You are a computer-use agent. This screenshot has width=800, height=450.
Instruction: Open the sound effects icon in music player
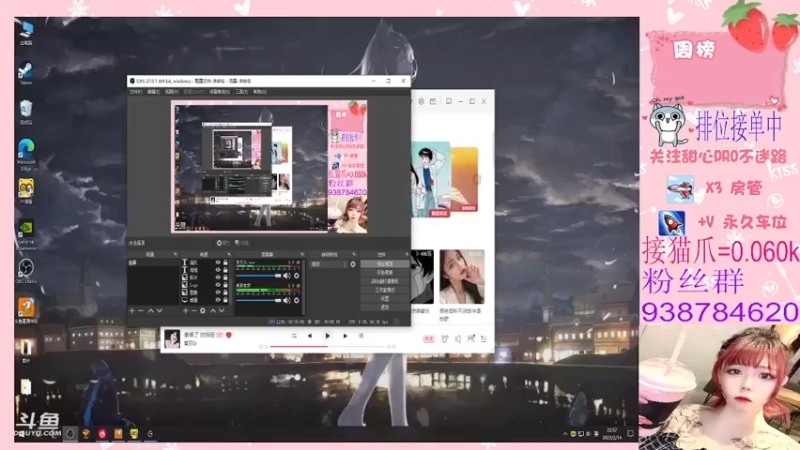[444, 339]
